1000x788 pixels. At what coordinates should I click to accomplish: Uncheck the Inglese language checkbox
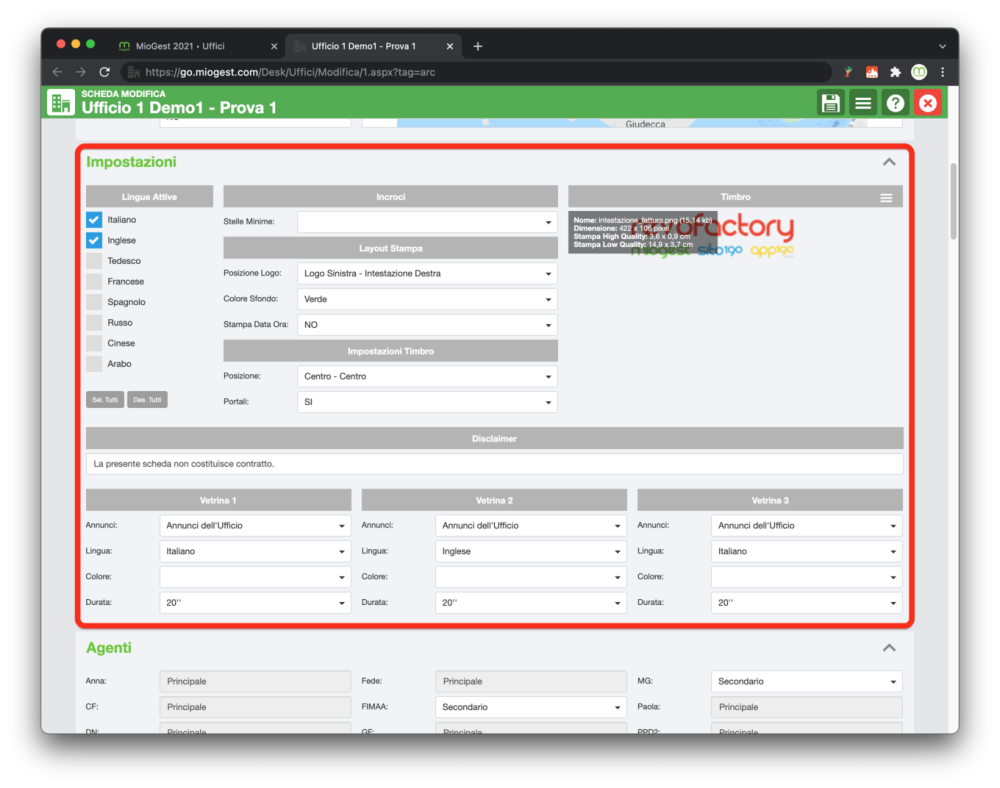[x=94, y=240]
